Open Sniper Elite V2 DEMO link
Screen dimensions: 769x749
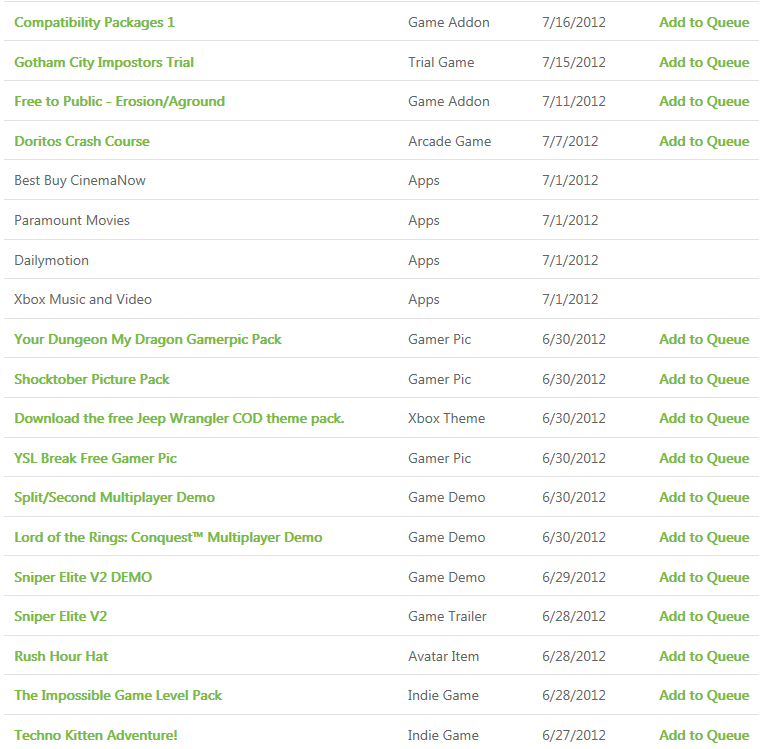coord(83,577)
